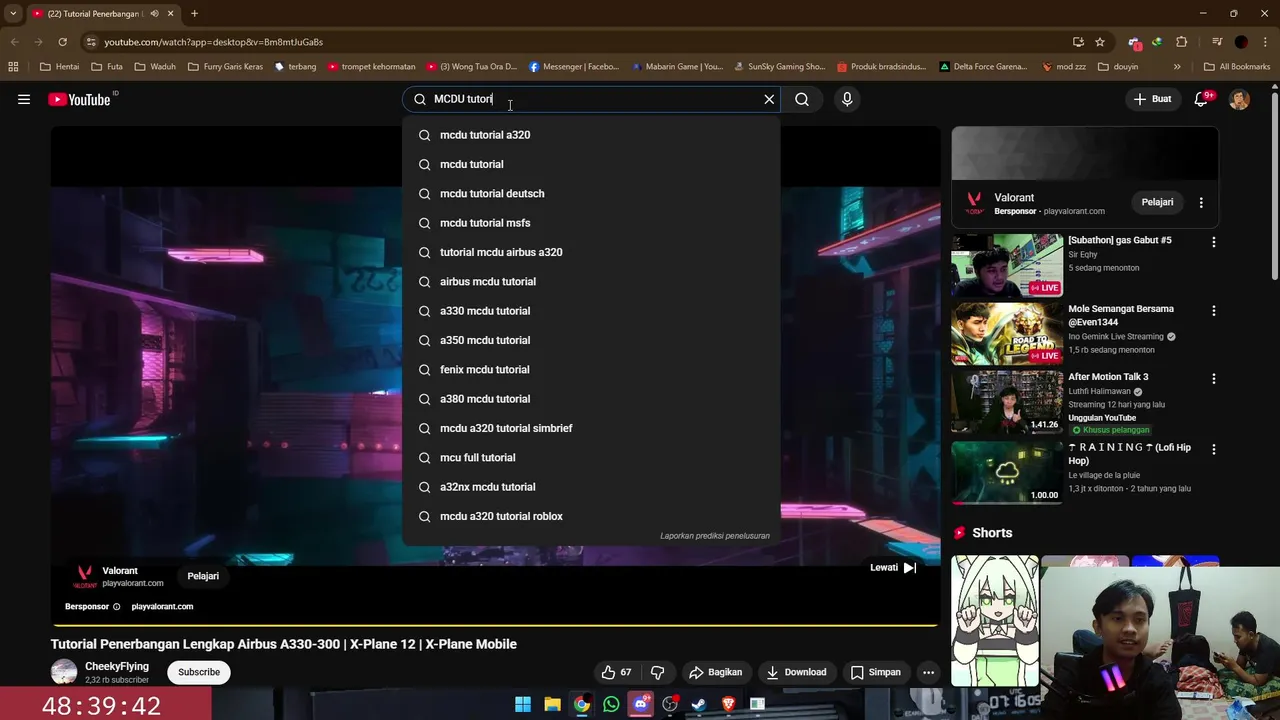Click the magnifier search button
The height and width of the screenshot is (720, 1280).
(802, 99)
